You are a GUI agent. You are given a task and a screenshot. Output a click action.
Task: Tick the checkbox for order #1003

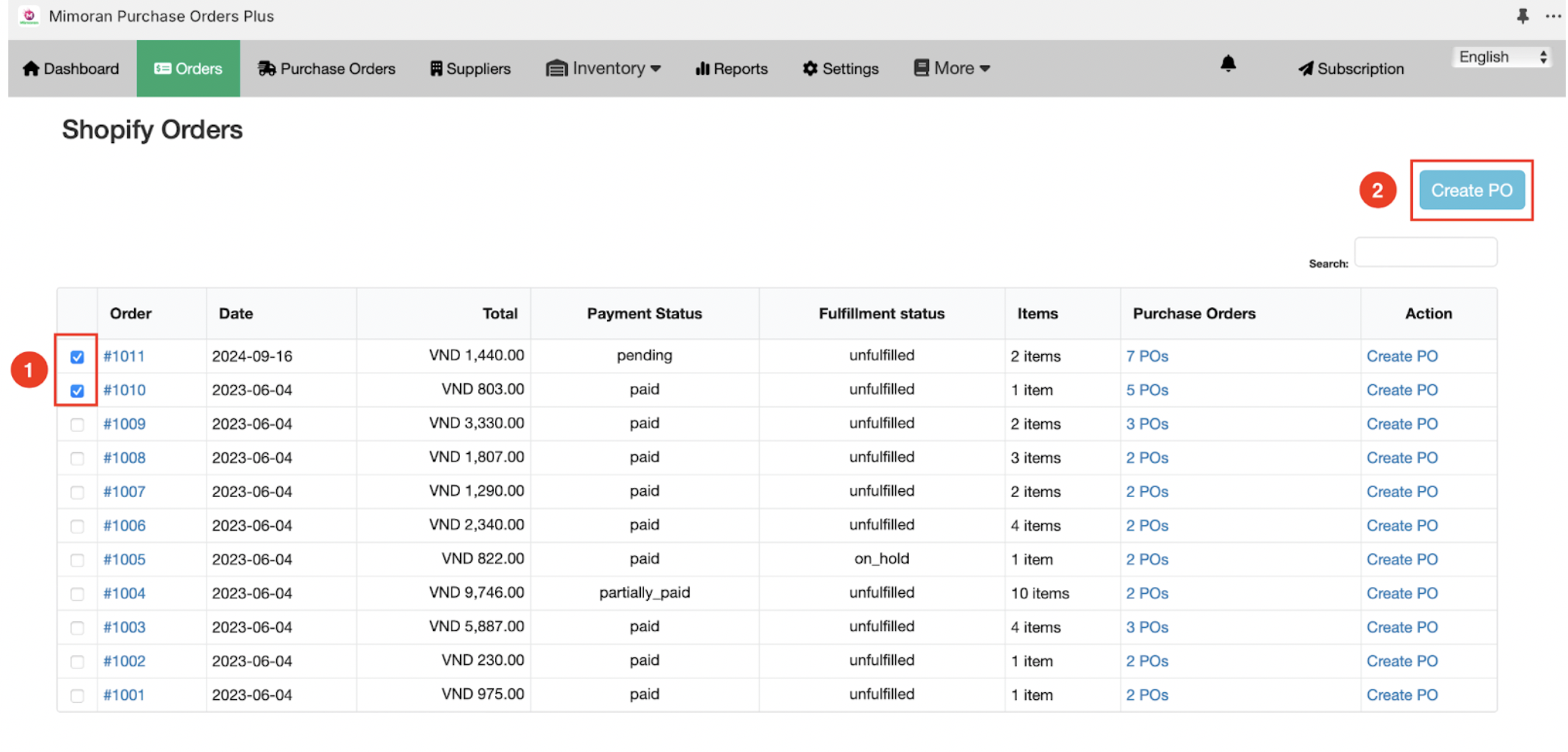click(77, 628)
